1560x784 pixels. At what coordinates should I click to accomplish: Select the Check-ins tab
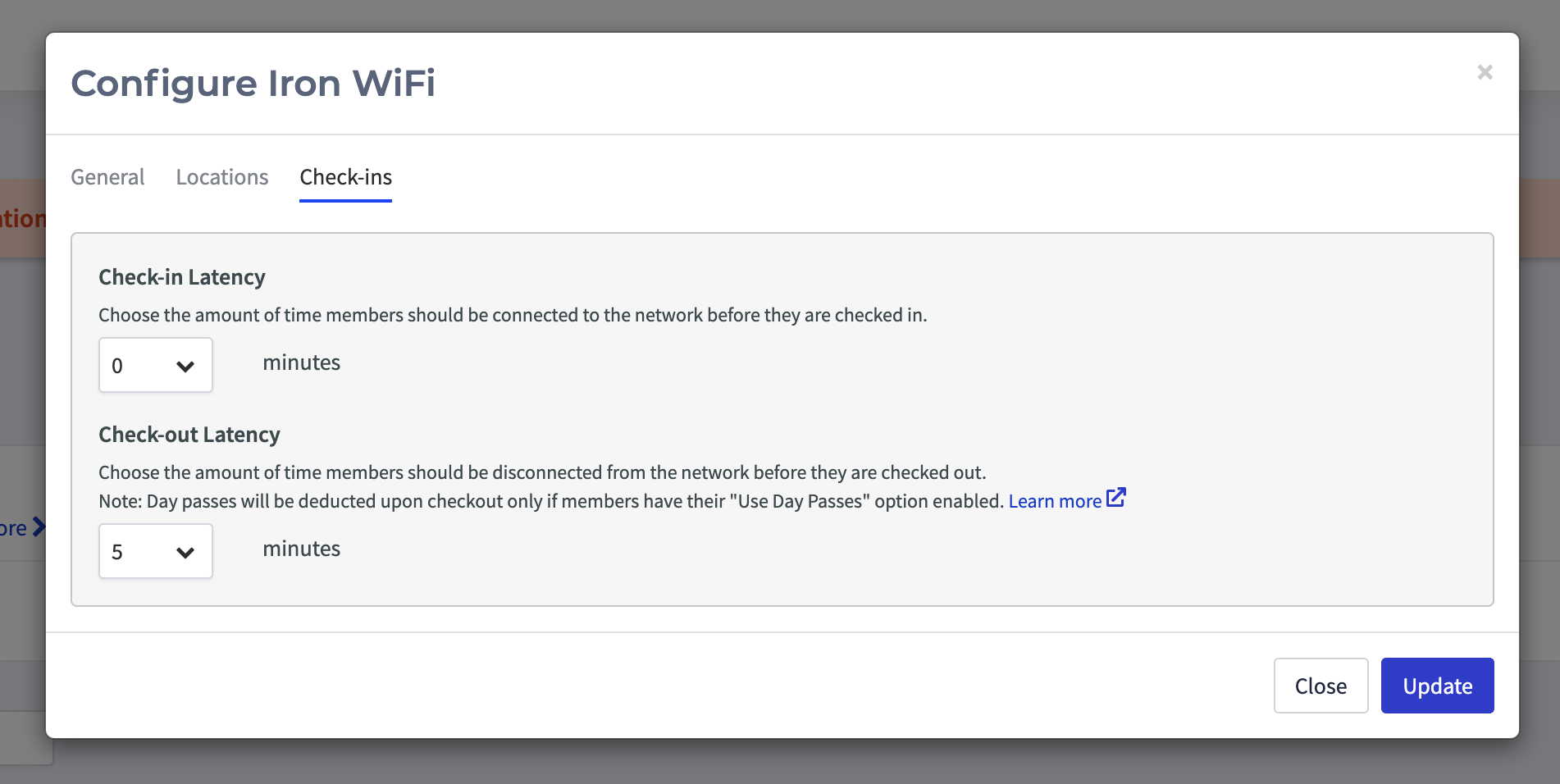[346, 177]
